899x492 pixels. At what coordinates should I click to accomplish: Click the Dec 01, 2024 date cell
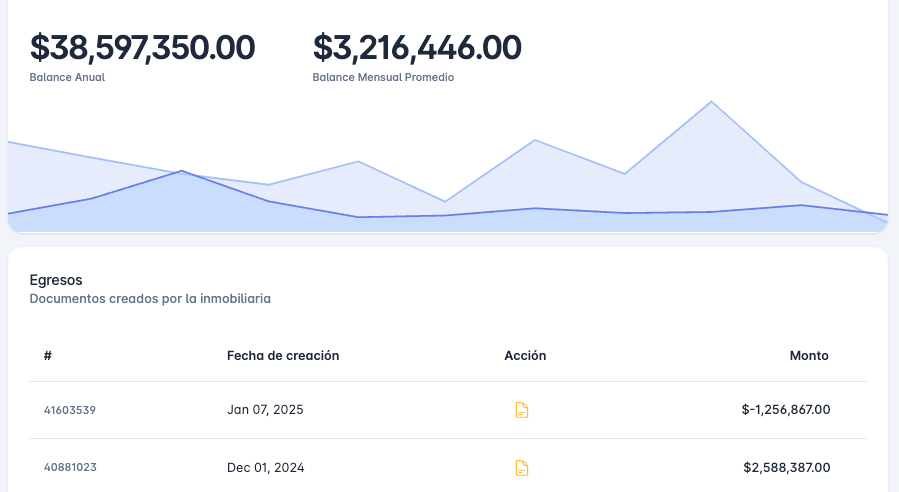click(x=266, y=467)
